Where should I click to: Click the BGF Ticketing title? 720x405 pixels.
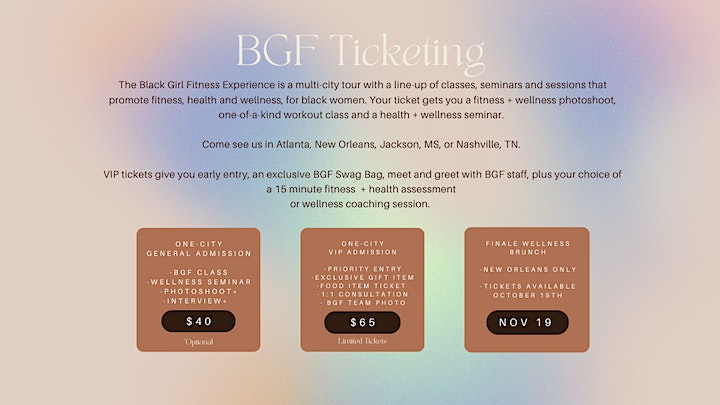360,52
